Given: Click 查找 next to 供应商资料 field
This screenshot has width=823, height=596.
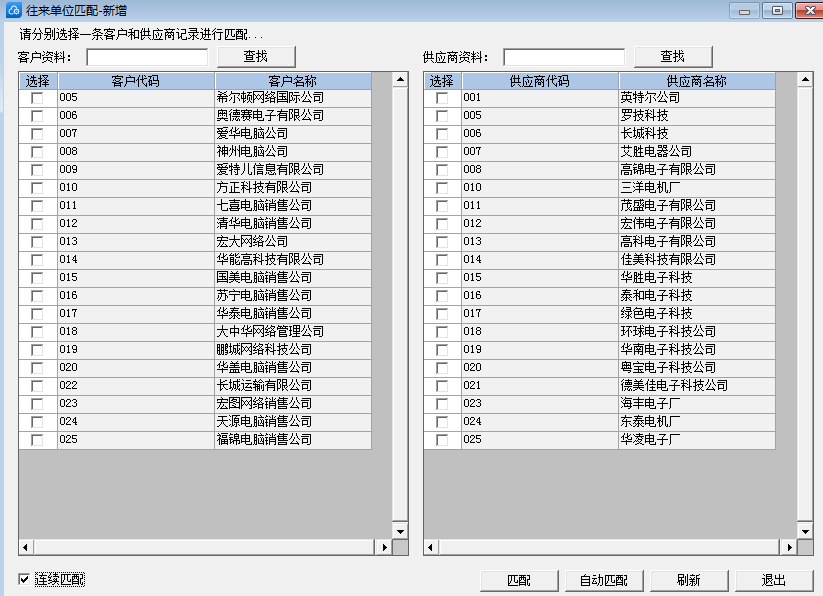Looking at the screenshot, I should click(x=673, y=57).
